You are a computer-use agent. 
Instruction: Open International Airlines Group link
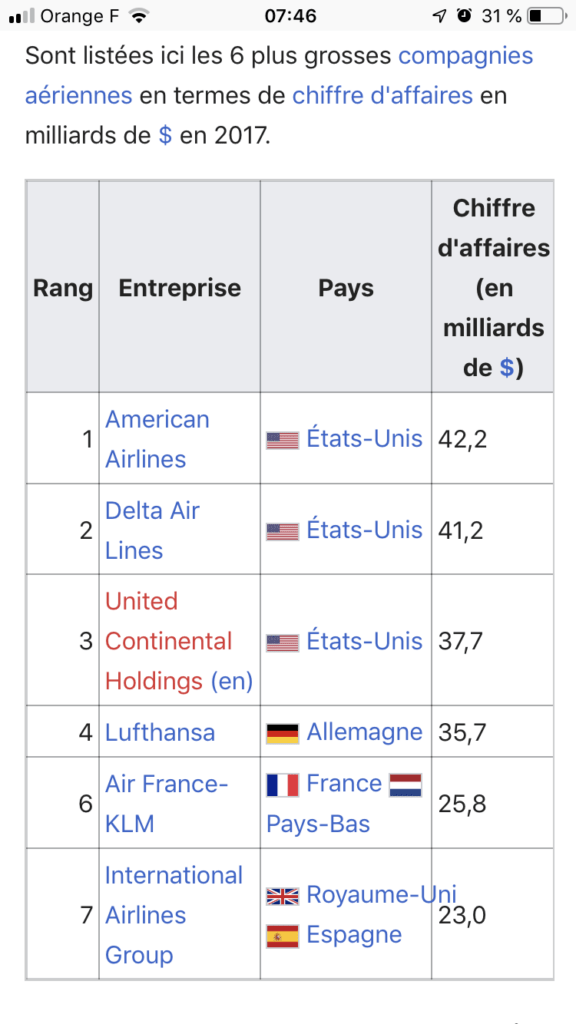tap(174, 915)
